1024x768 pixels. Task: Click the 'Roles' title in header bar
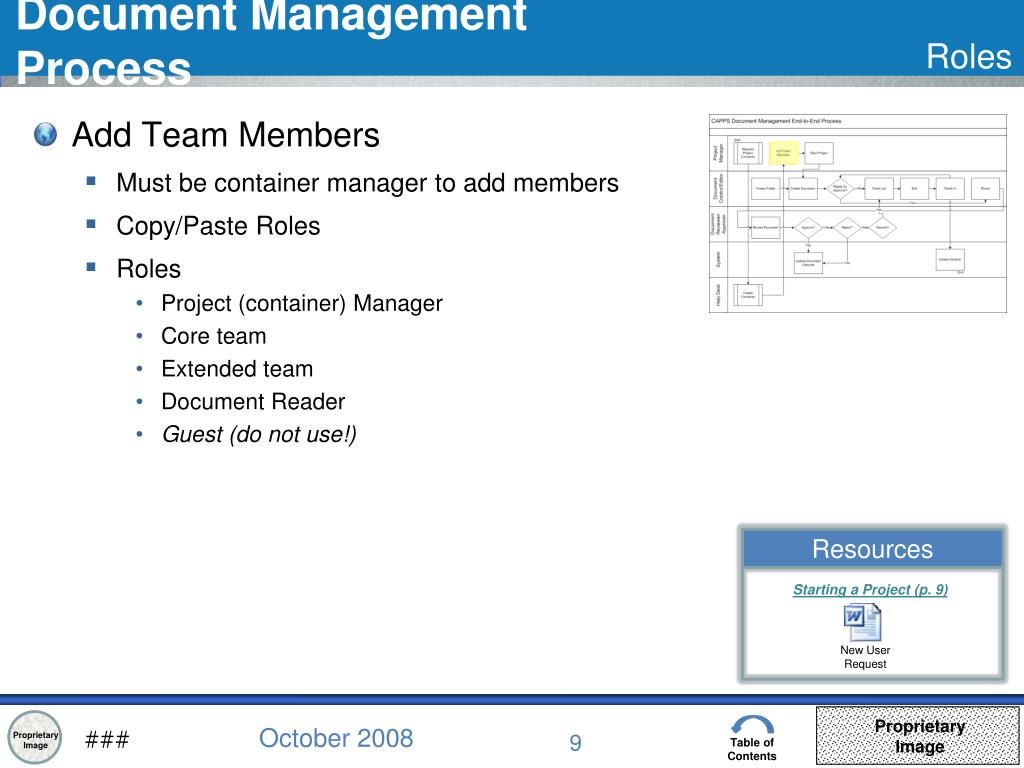968,57
